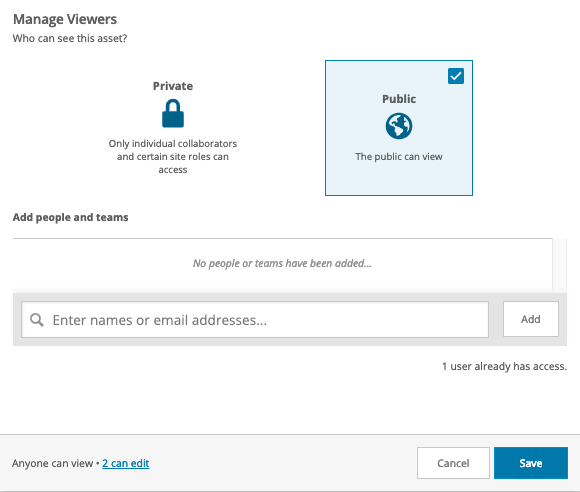Click the Public heading label
This screenshot has width=580, height=492.
point(399,99)
